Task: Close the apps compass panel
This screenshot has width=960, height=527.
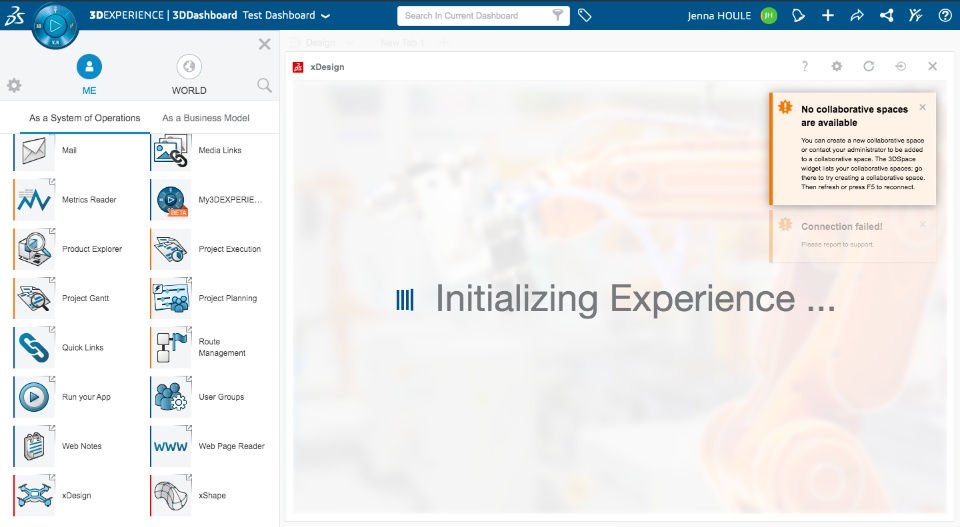Action: coord(264,44)
